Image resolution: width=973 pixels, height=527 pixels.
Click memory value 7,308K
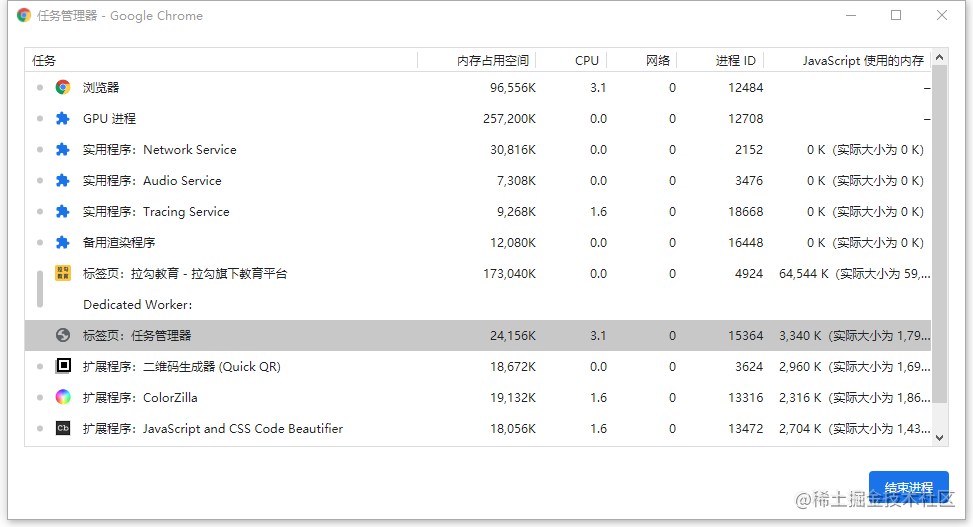[516, 181]
